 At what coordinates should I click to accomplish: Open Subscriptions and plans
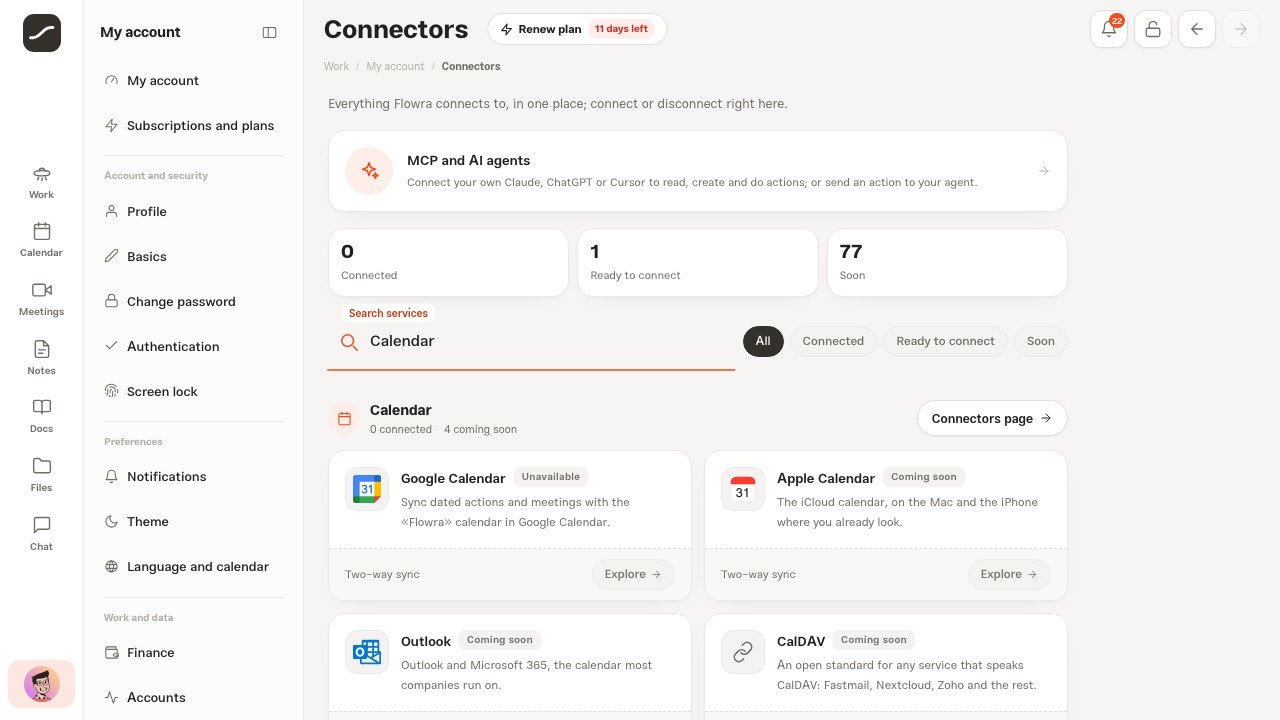tap(192, 126)
